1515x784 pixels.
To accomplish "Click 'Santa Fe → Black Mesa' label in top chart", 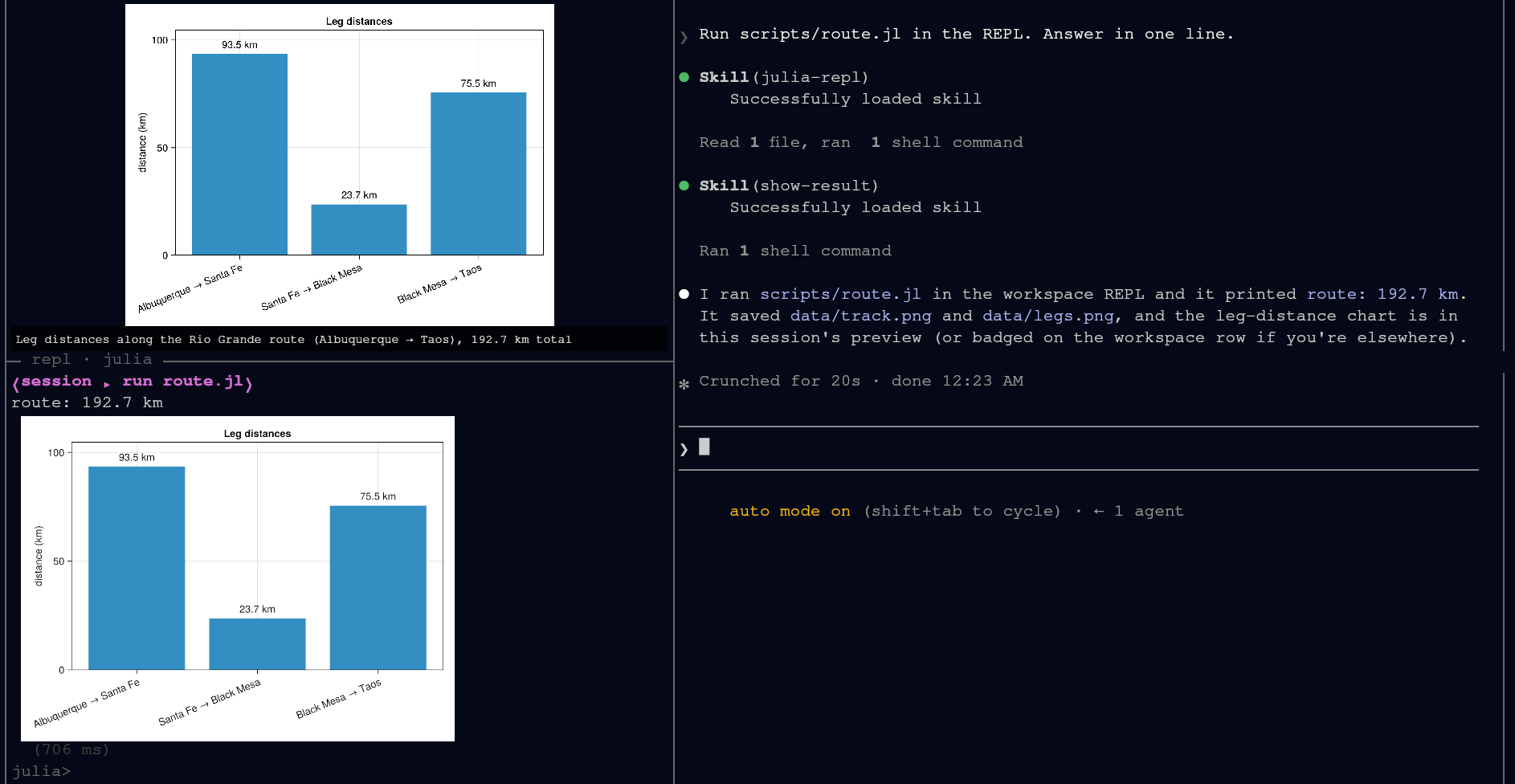I will [x=312, y=288].
